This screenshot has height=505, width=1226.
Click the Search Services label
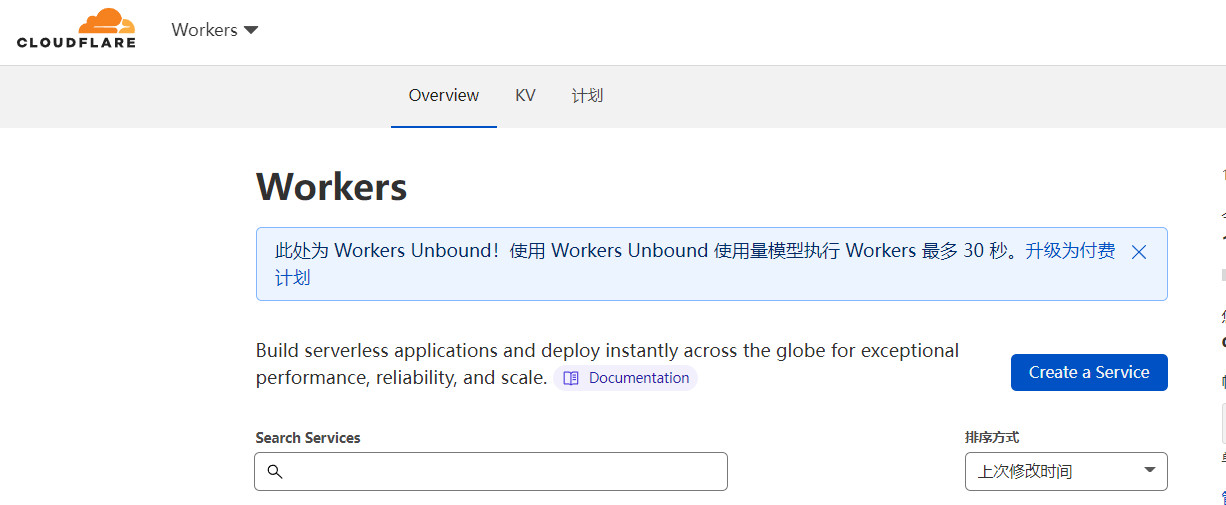coord(308,437)
